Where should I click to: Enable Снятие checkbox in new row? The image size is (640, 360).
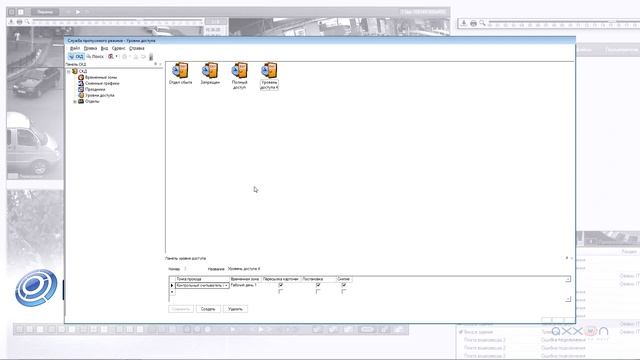click(344, 291)
